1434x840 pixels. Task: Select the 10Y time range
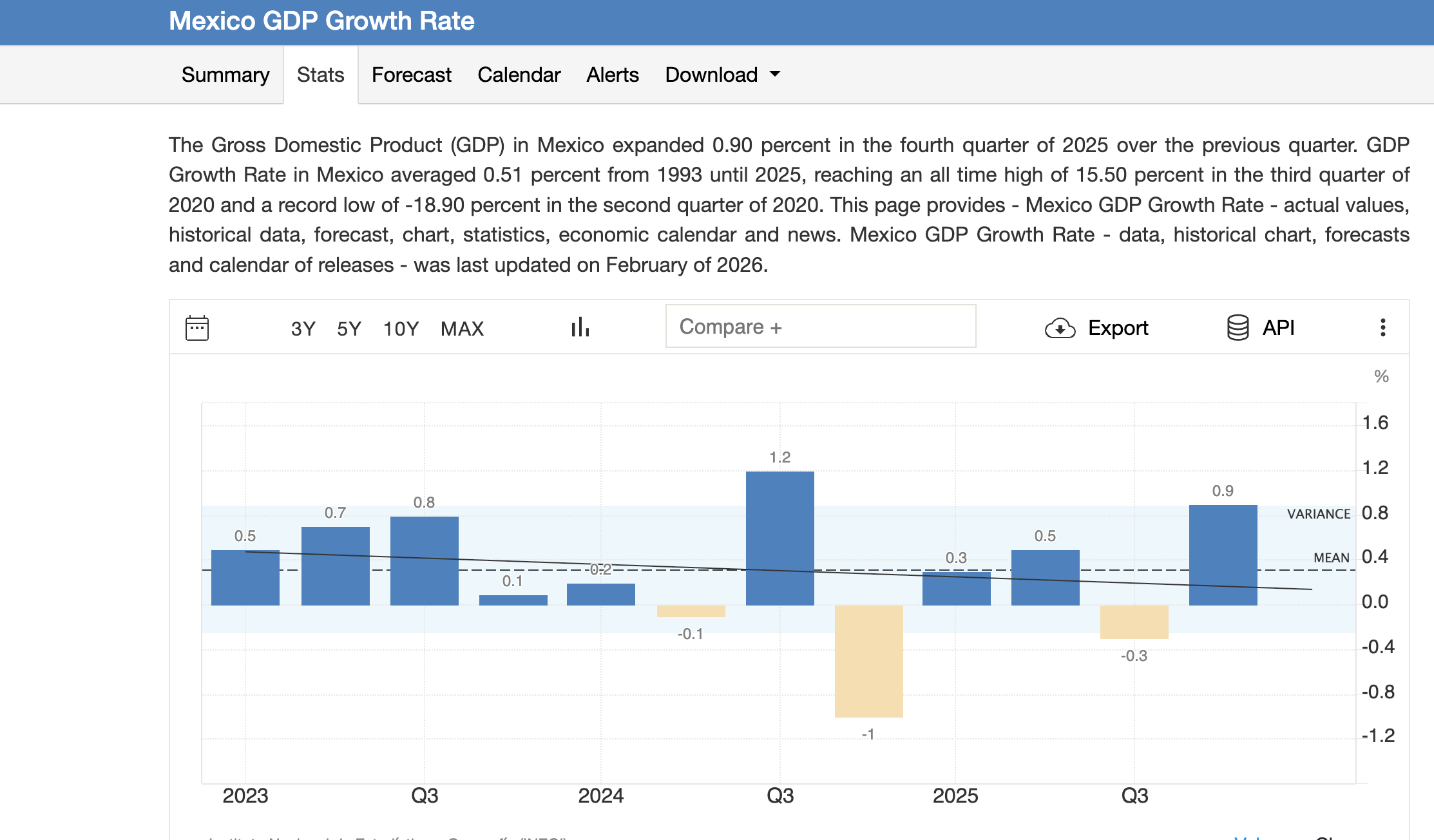click(401, 329)
